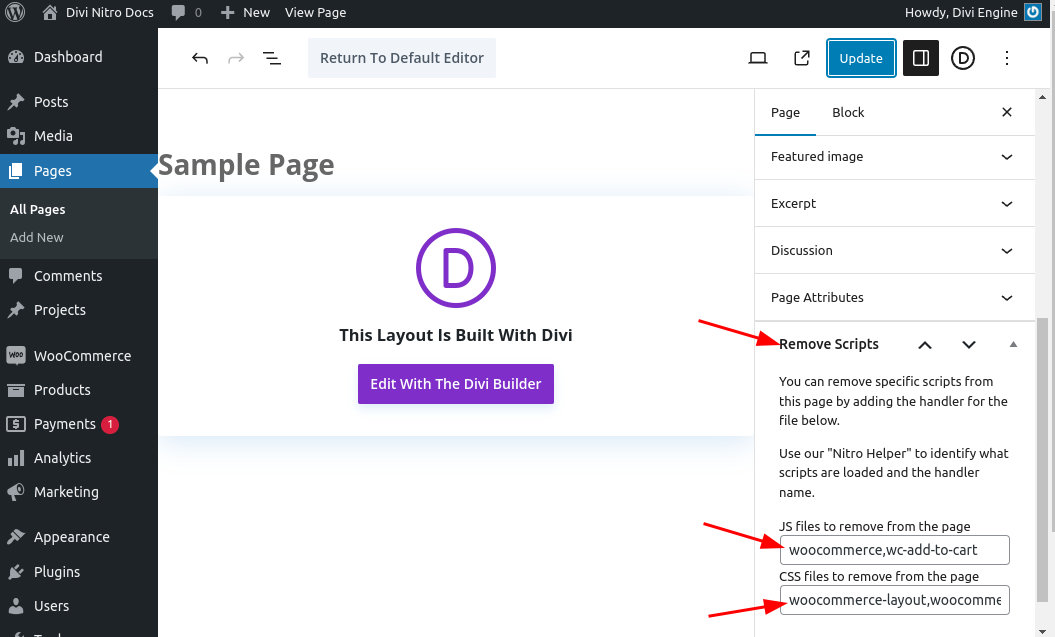Image resolution: width=1055 pixels, height=637 pixels.
Task: Click the JS files to remove field
Action: (894, 550)
